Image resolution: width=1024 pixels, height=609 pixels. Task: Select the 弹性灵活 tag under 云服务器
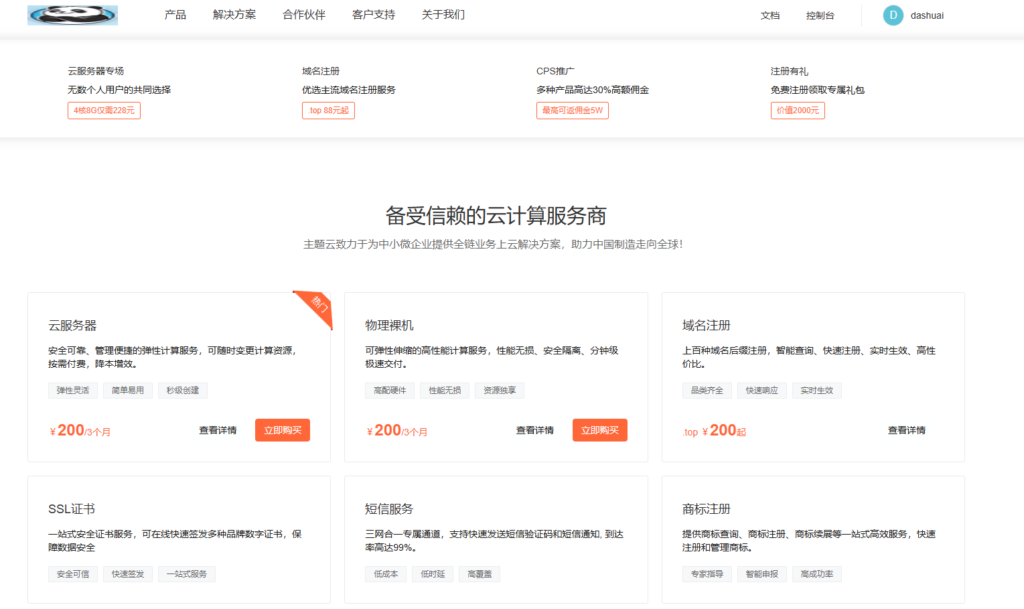pos(71,390)
